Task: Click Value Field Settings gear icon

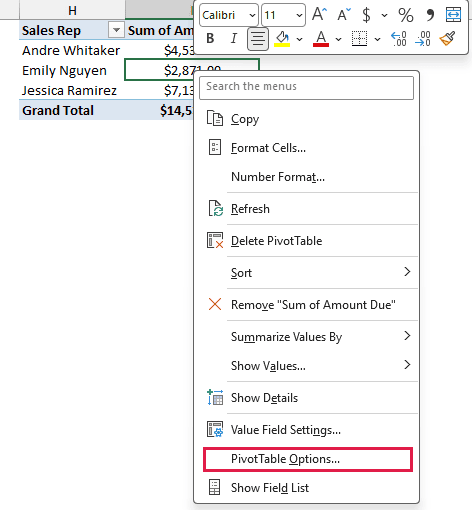Action: [215, 429]
